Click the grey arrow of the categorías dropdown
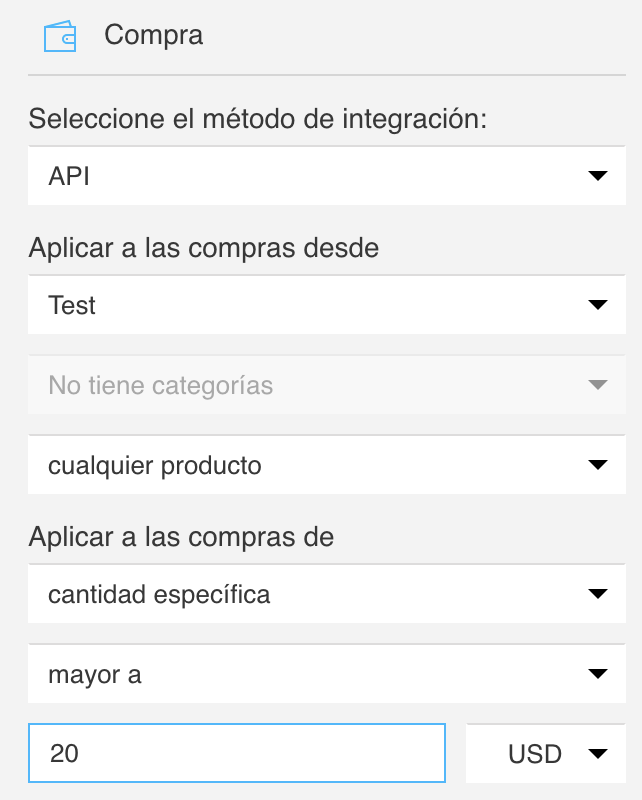 click(x=598, y=385)
